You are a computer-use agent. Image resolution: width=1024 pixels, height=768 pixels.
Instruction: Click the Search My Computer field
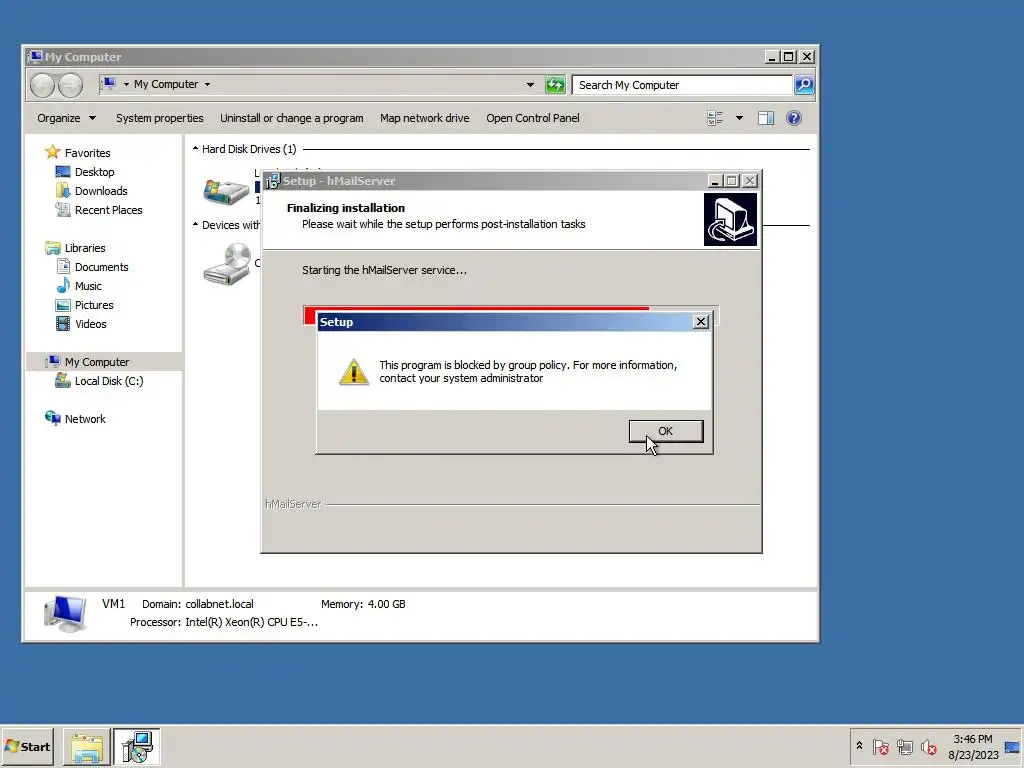point(682,85)
